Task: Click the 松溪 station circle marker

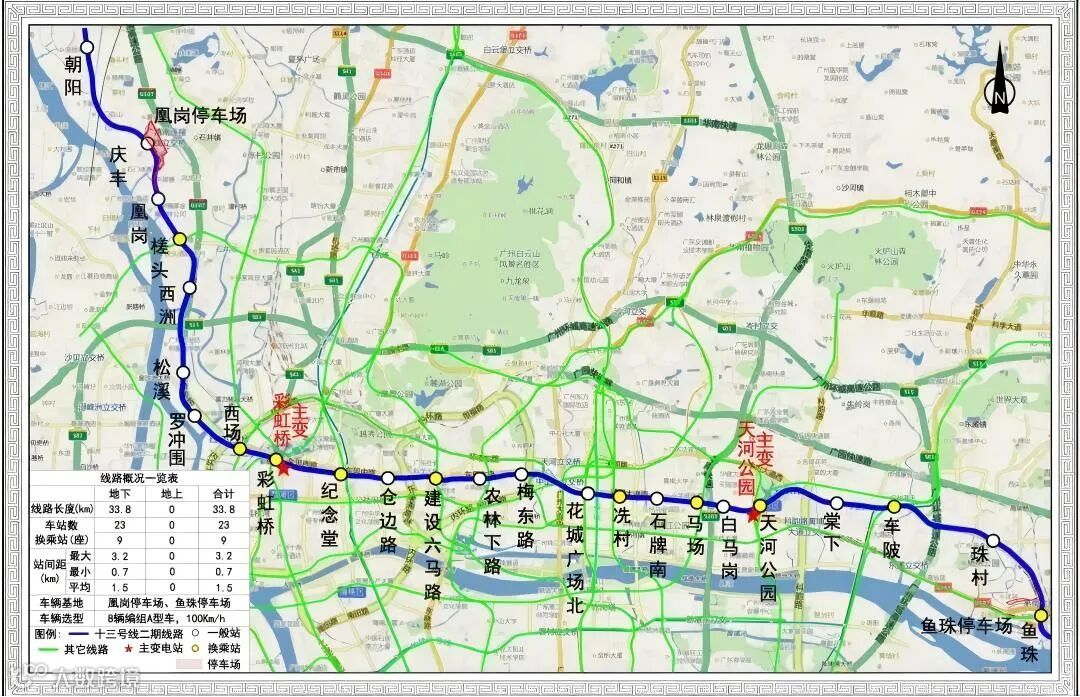Action: (183, 372)
